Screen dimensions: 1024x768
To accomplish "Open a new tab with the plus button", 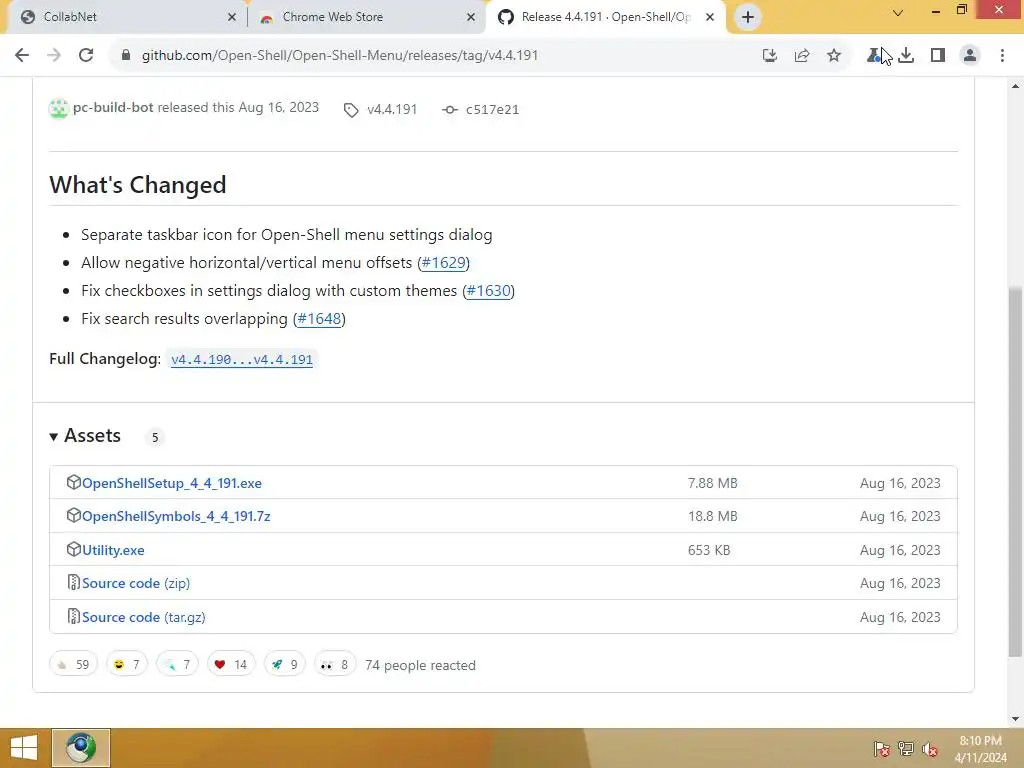I will tap(748, 17).
